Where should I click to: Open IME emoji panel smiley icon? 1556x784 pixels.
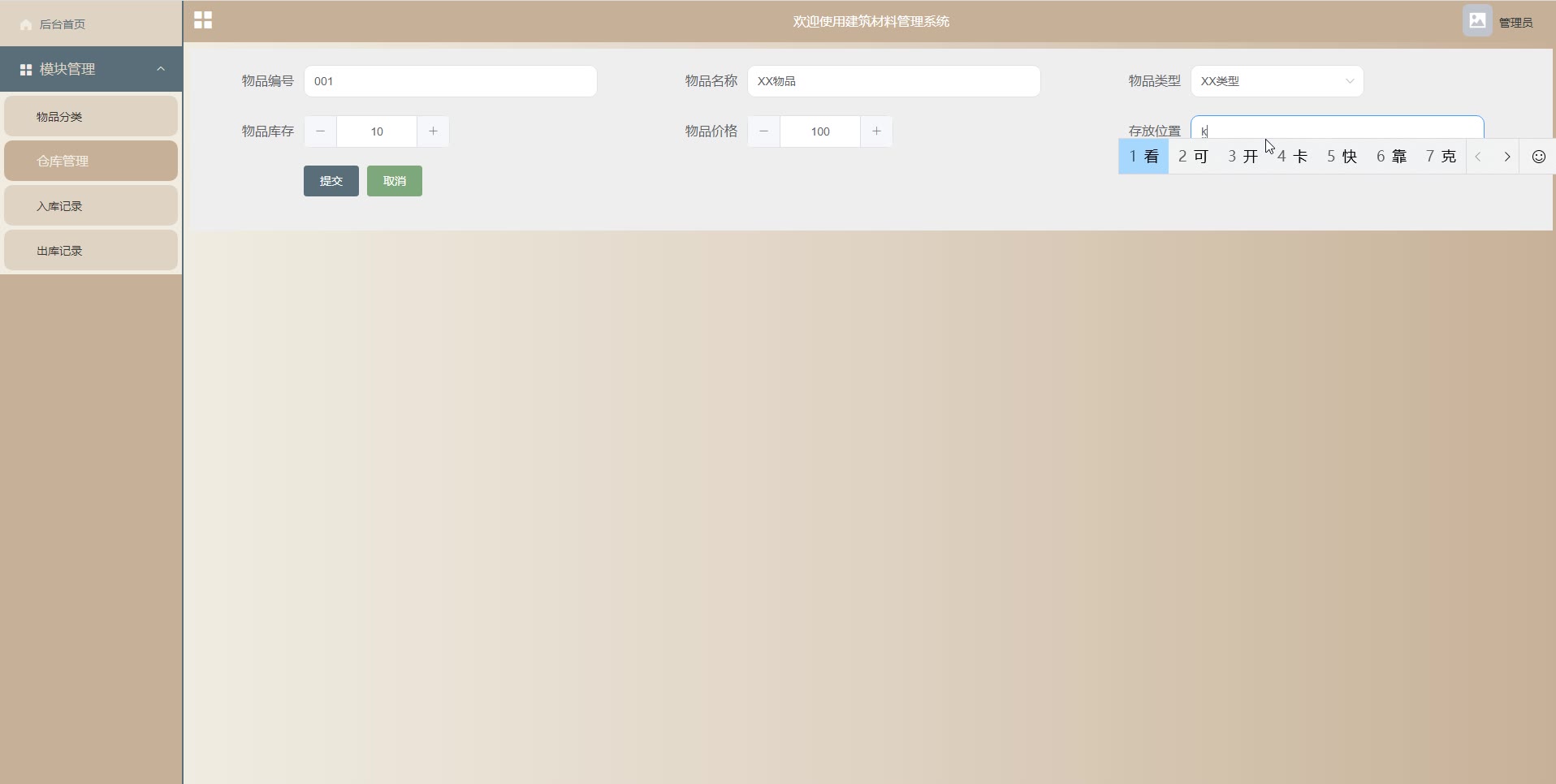pyautogui.click(x=1539, y=157)
